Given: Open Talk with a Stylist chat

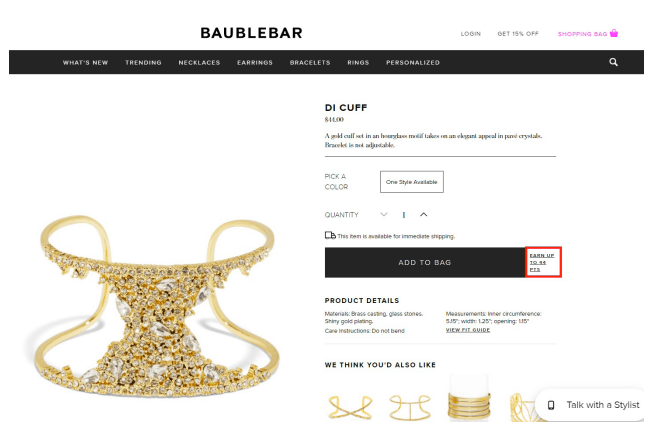Looking at the screenshot, I should click(591, 405).
